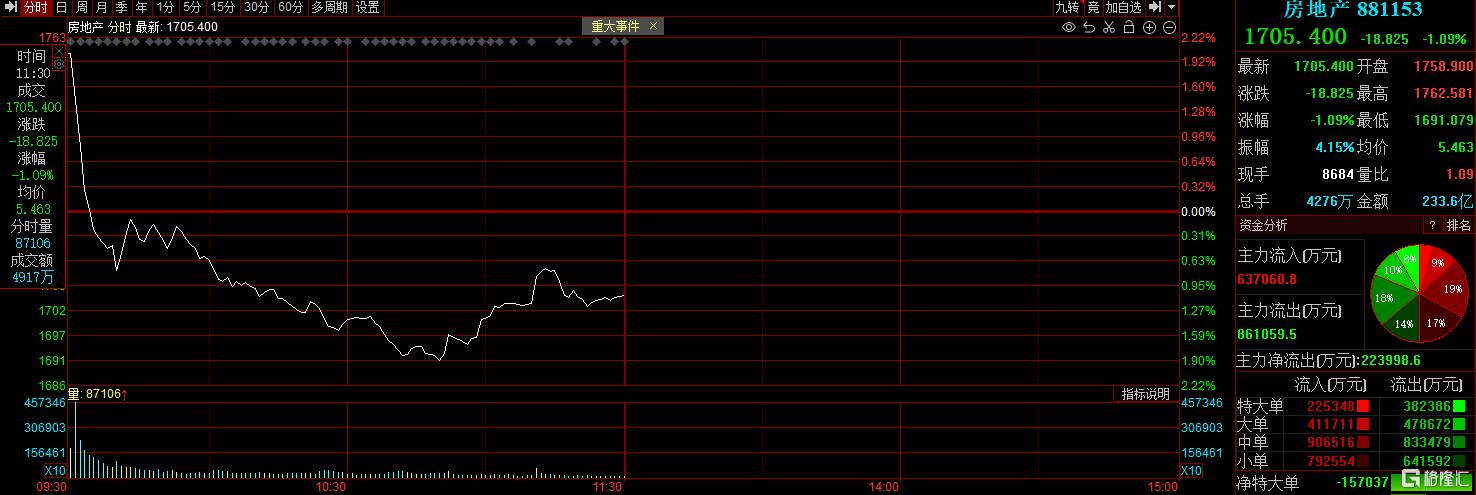This screenshot has width=1476, height=495.
Task: Switch to the 日 daily chart tab
Action: [61, 7]
